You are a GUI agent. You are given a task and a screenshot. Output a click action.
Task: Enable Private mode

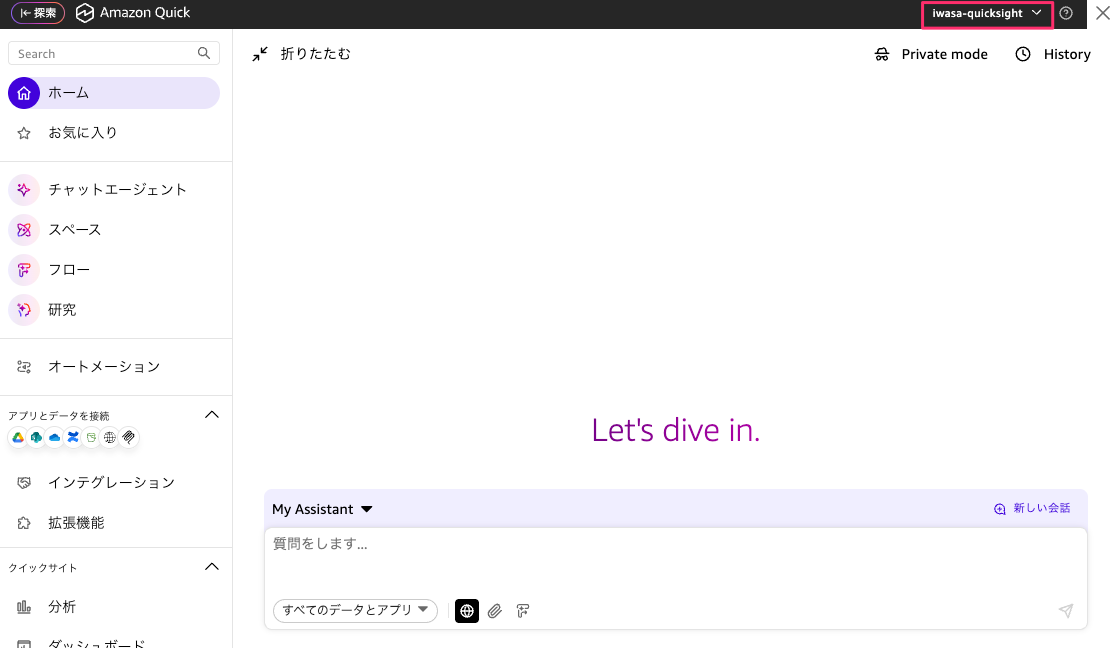tap(931, 54)
